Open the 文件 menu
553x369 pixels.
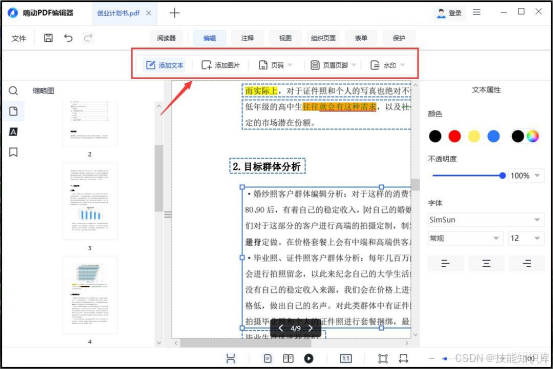[19, 38]
